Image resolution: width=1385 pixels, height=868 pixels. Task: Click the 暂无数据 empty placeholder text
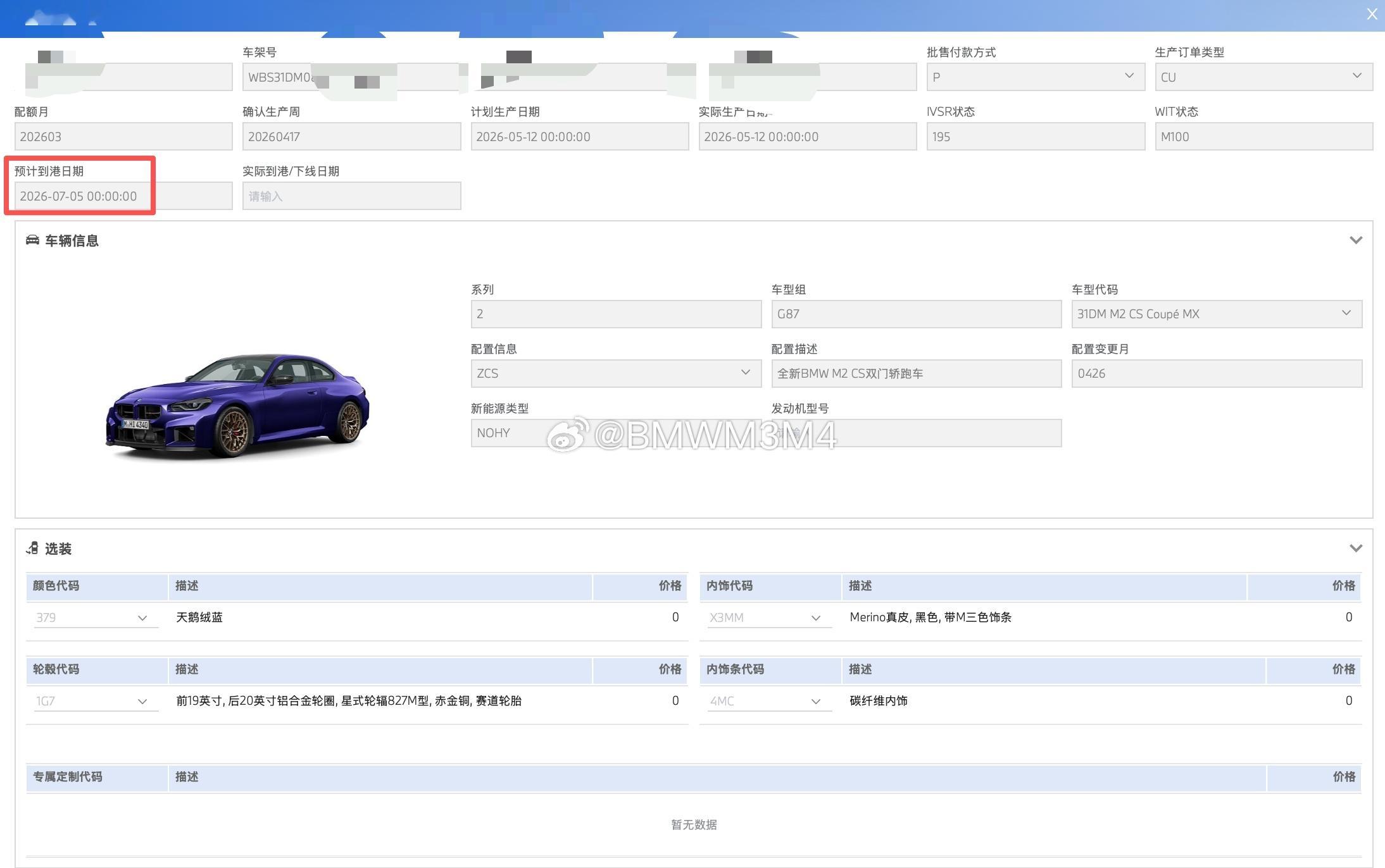tap(694, 824)
